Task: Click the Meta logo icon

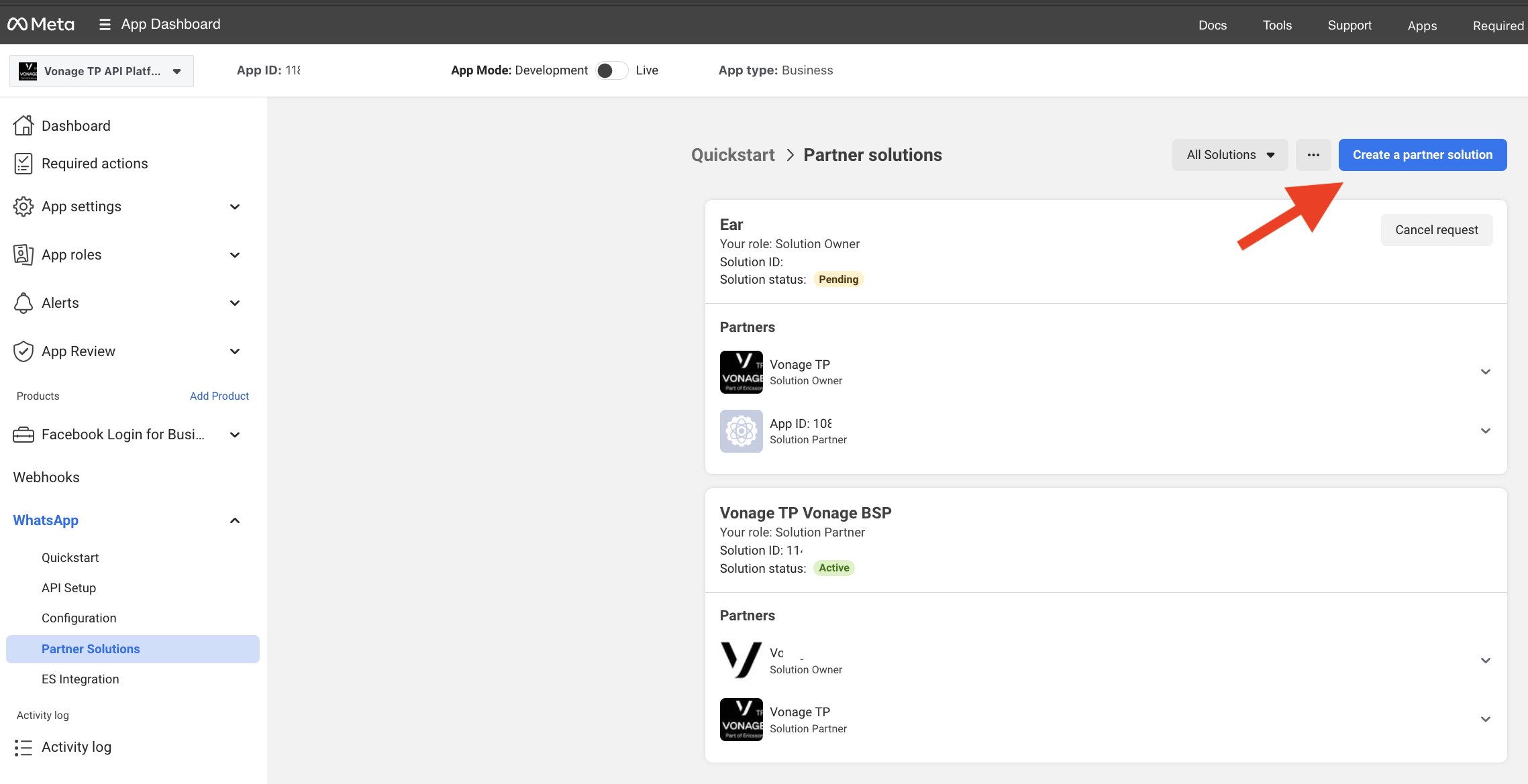Action: [17, 25]
